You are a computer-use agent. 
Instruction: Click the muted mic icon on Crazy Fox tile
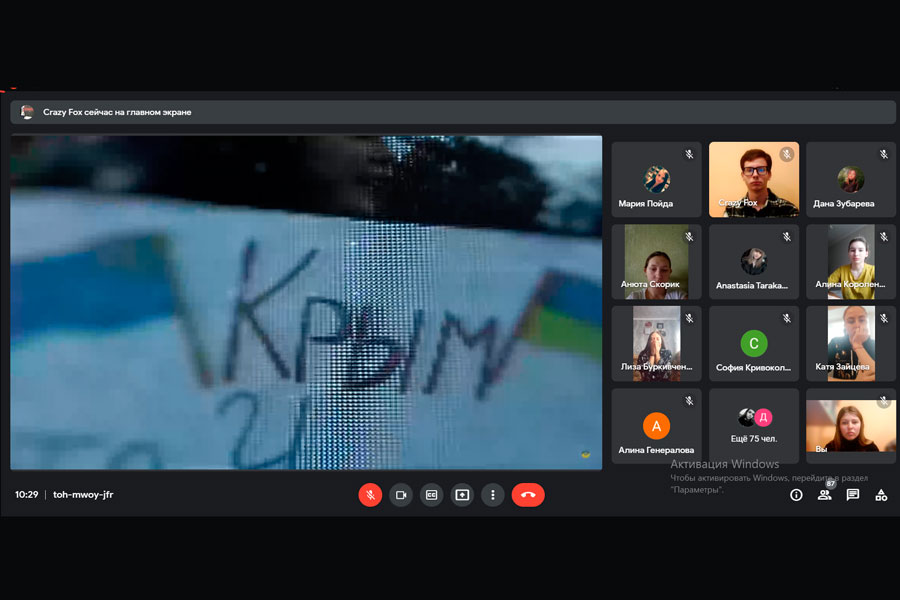click(x=787, y=154)
